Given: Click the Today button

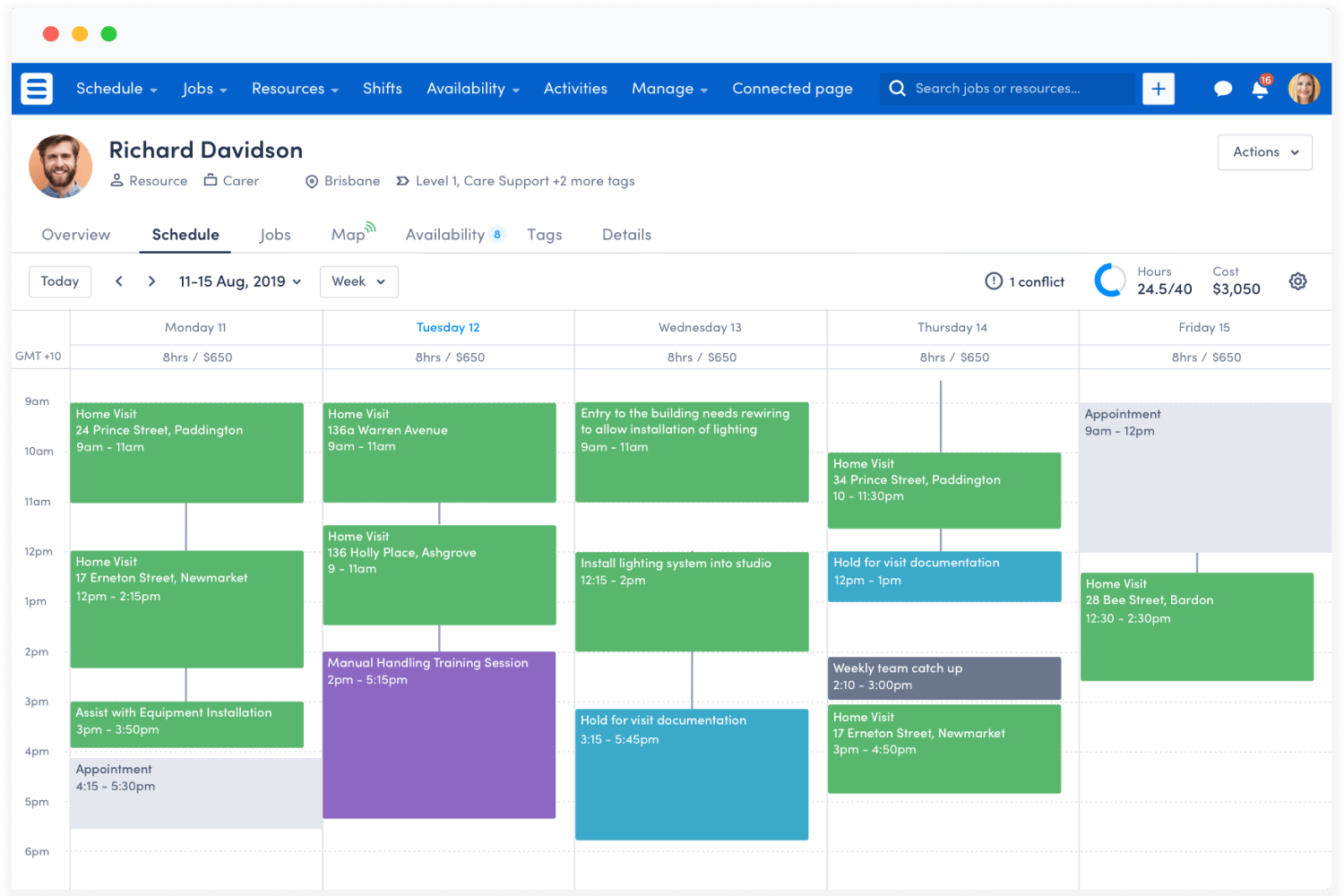Looking at the screenshot, I should [x=60, y=281].
